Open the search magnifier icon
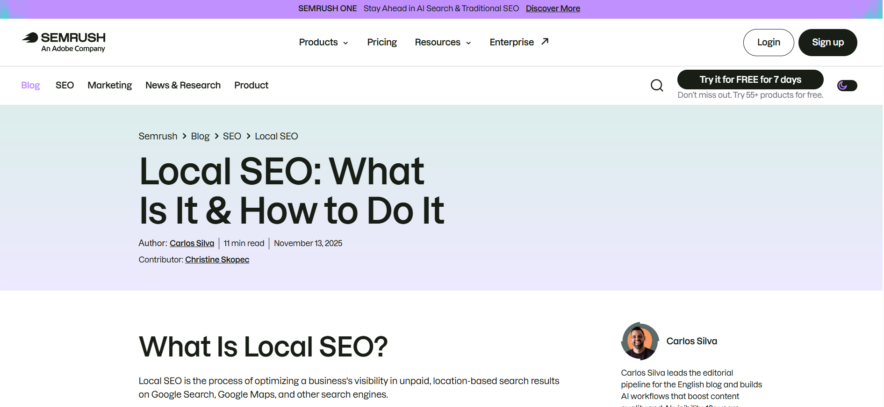The image size is (884, 407). (x=657, y=85)
